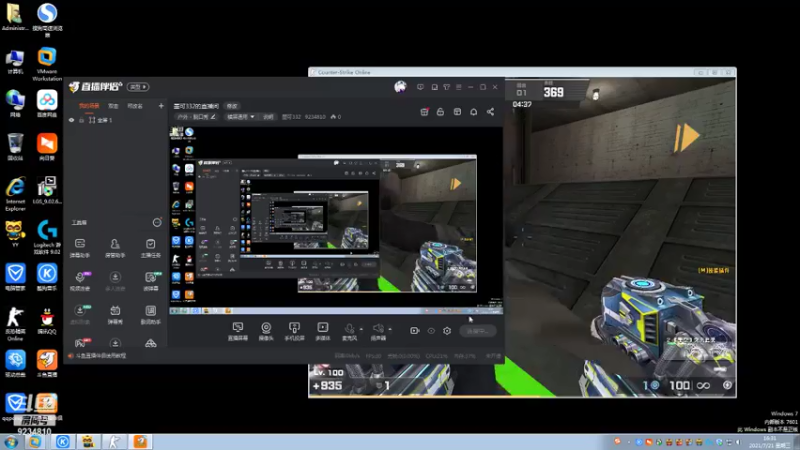This screenshot has width=800, height=450.
Task: Add a camera source
Action: [x=266, y=331]
